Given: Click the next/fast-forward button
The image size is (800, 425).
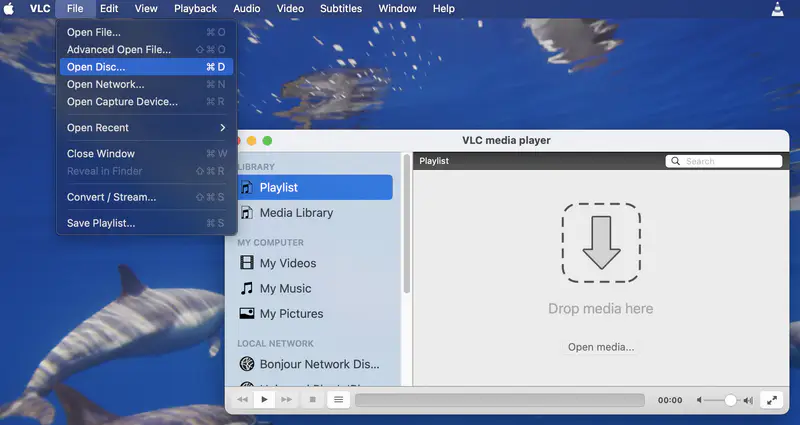Looking at the screenshot, I should 287,399.
